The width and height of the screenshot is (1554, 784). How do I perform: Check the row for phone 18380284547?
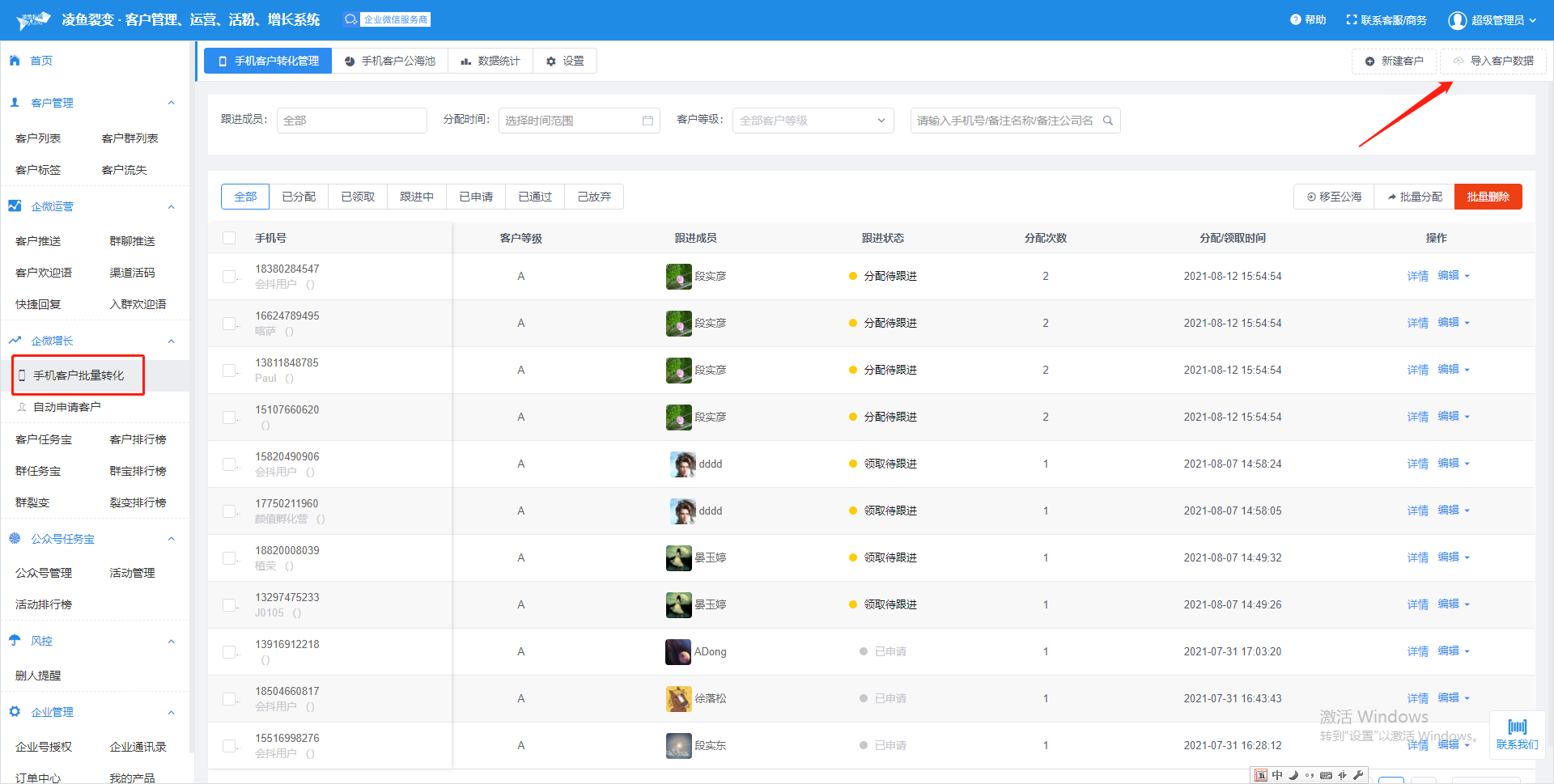(x=229, y=277)
